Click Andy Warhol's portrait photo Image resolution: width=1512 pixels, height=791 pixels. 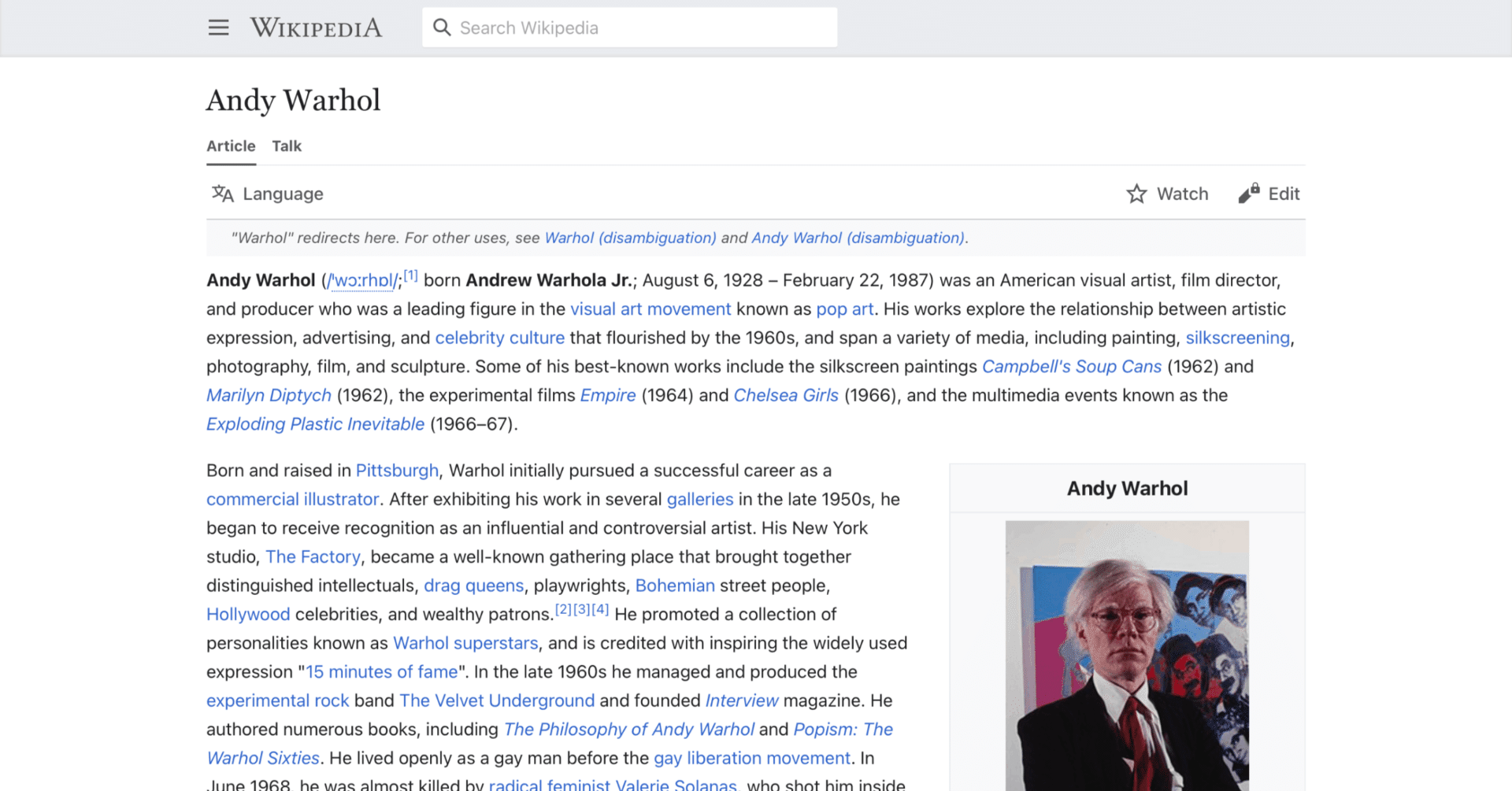[x=1126, y=655]
